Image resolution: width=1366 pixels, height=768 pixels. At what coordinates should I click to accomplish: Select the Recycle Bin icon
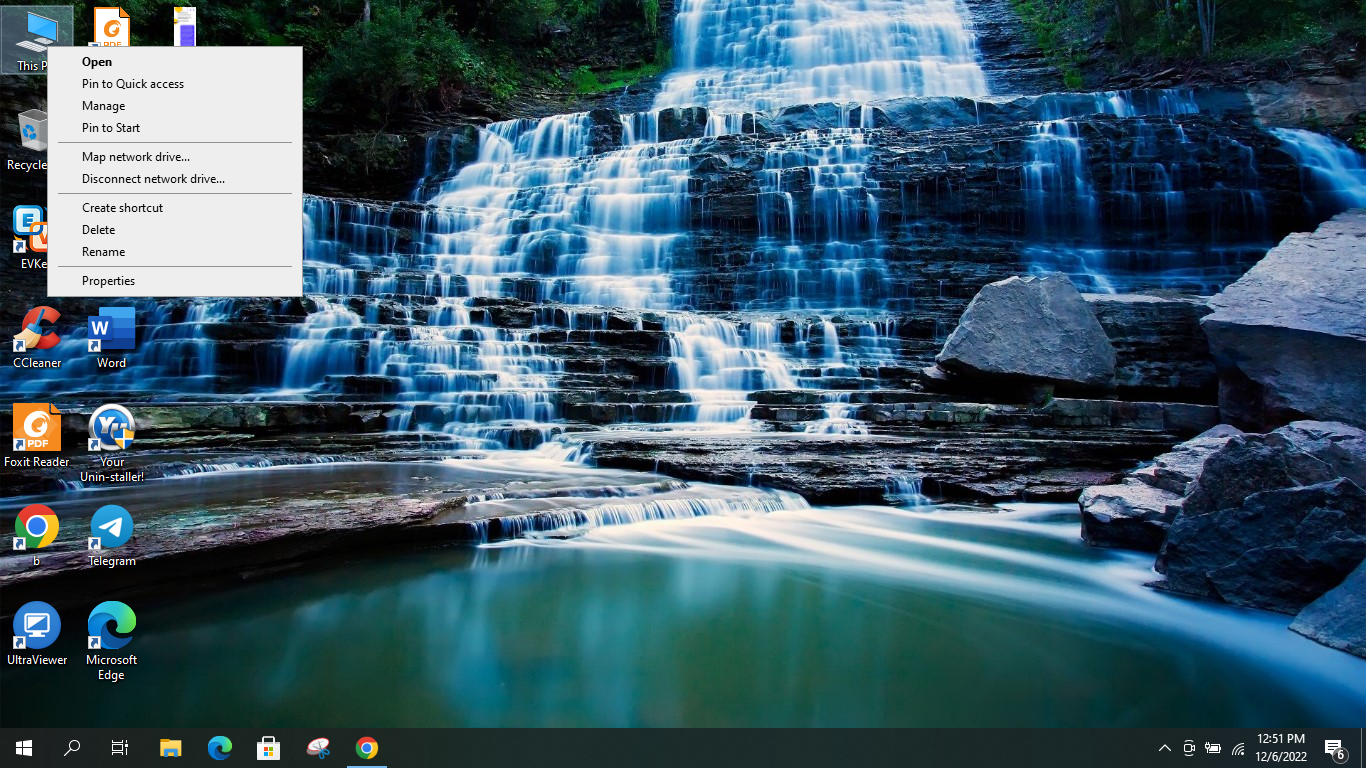tap(30, 135)
